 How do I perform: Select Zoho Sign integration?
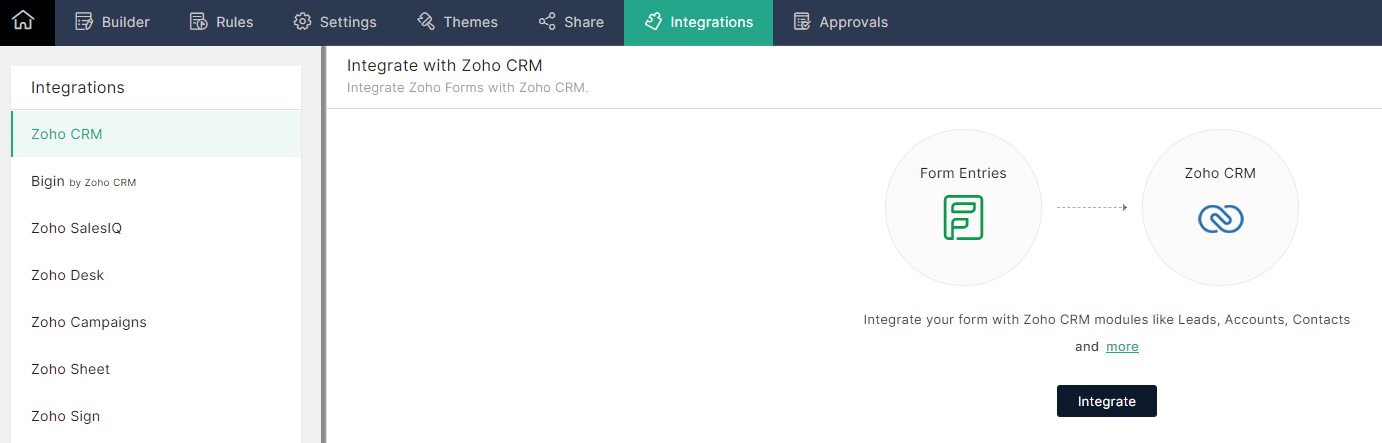point(156,416)
